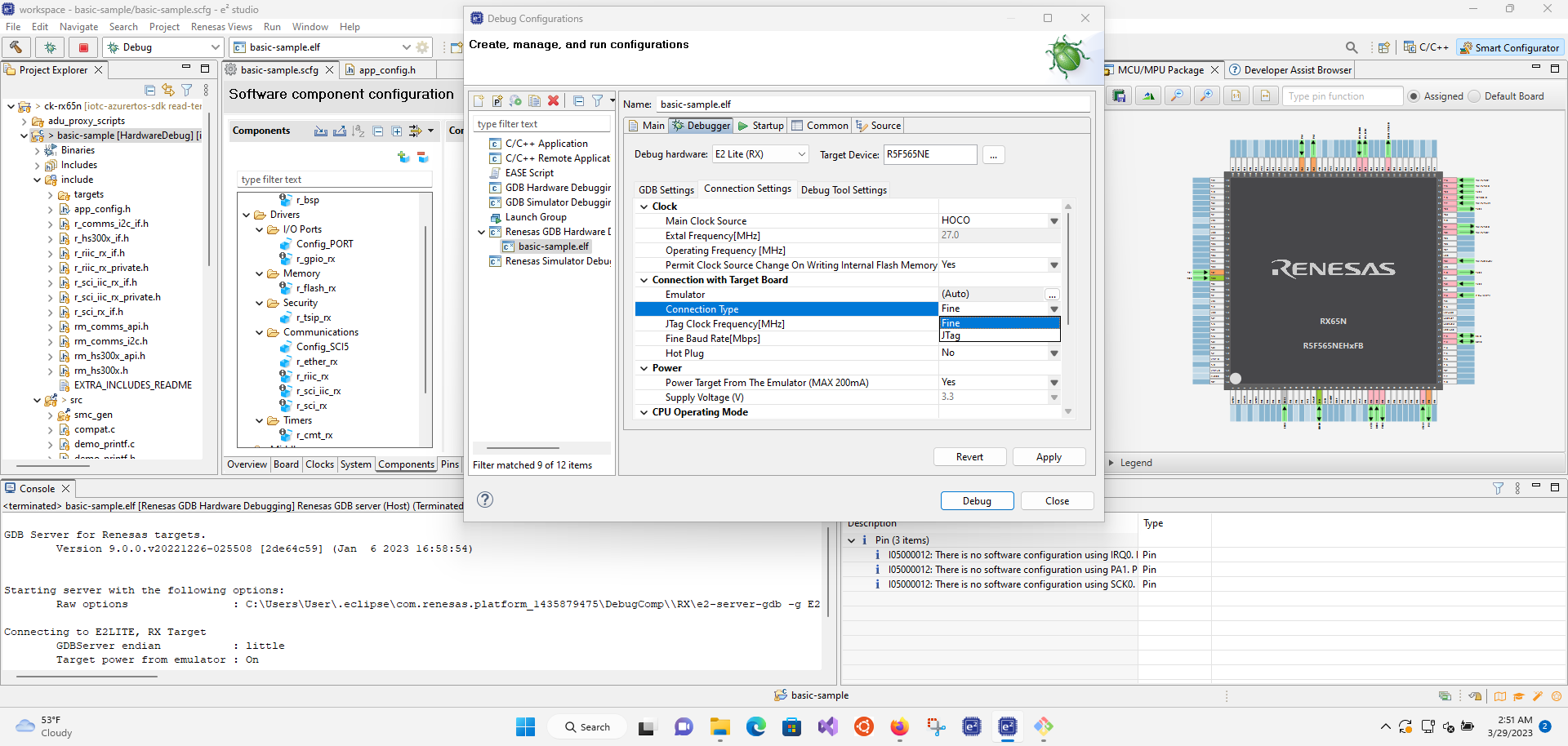Click the save package image icon in MCU/MPU view
Image resolution: width=1568 pixels, height=746 pixels.
click(x=1120, y=95)
